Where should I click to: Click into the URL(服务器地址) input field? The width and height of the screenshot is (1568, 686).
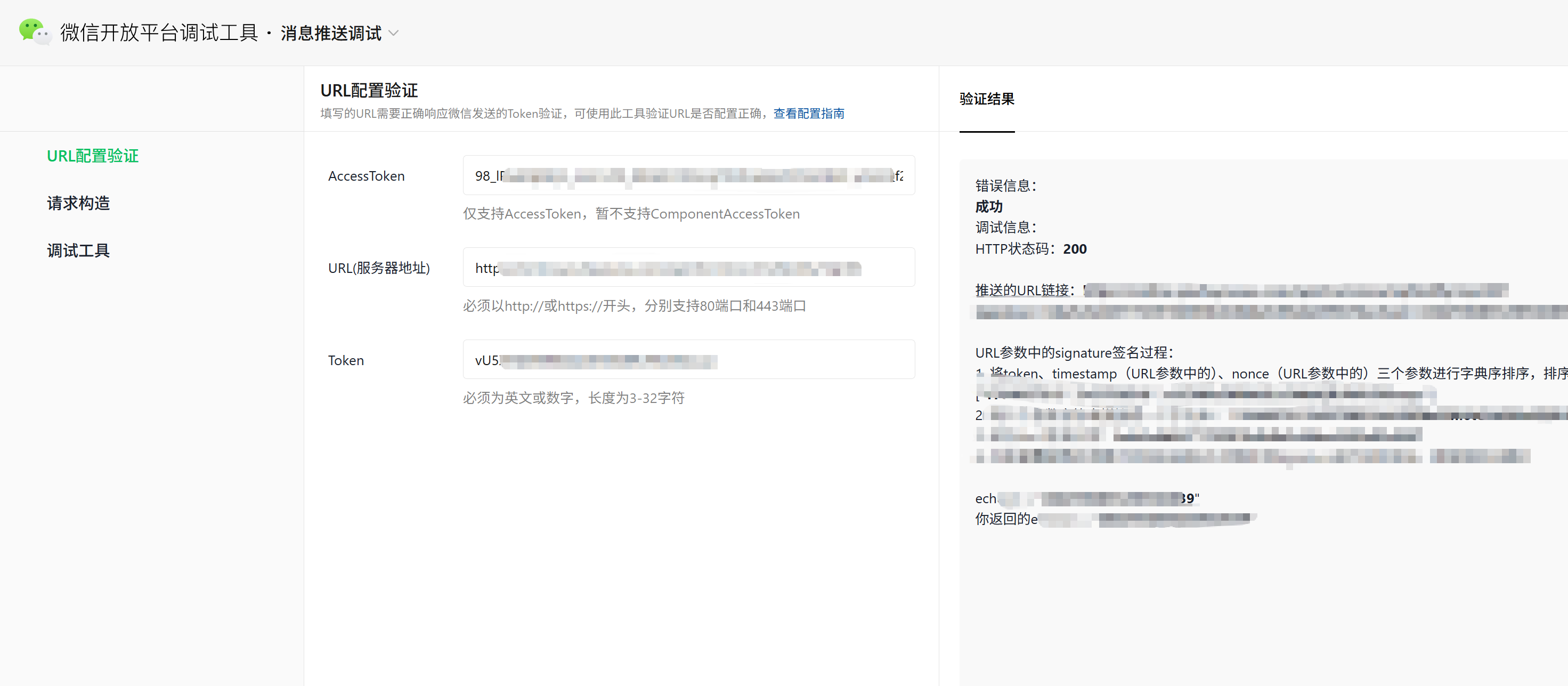688,268
